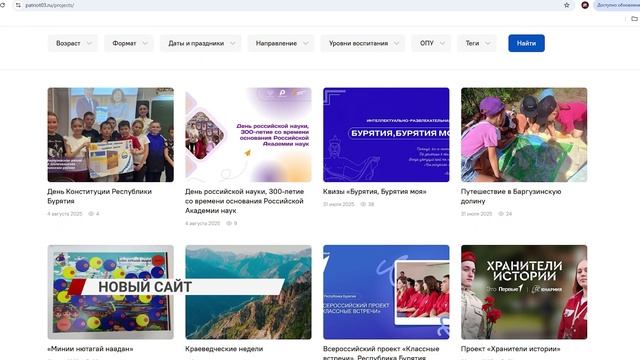
Task: Open the Даты и праздники dropdown
Action: [x=201, y=43]
